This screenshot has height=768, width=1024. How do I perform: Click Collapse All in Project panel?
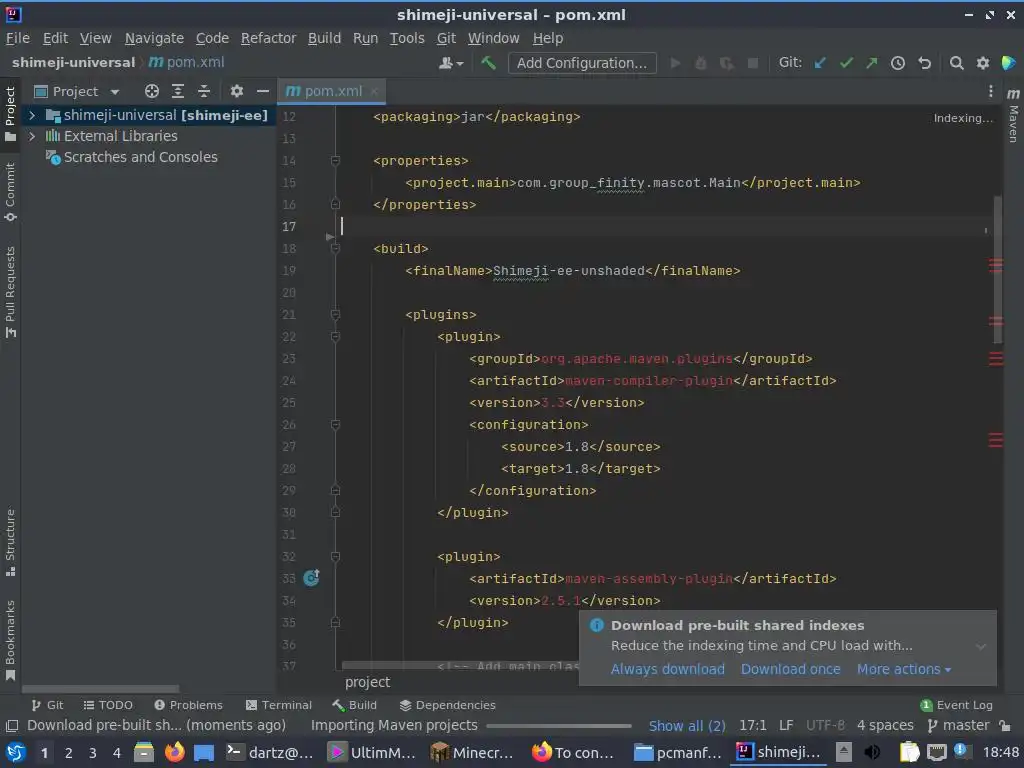pos(204,91)
